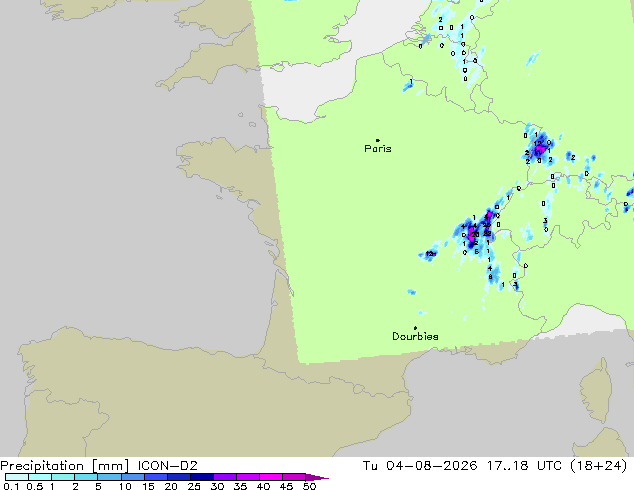Select the 45–50 mm legend color box
Screen dimensions: 634x490
pos(294,477)
